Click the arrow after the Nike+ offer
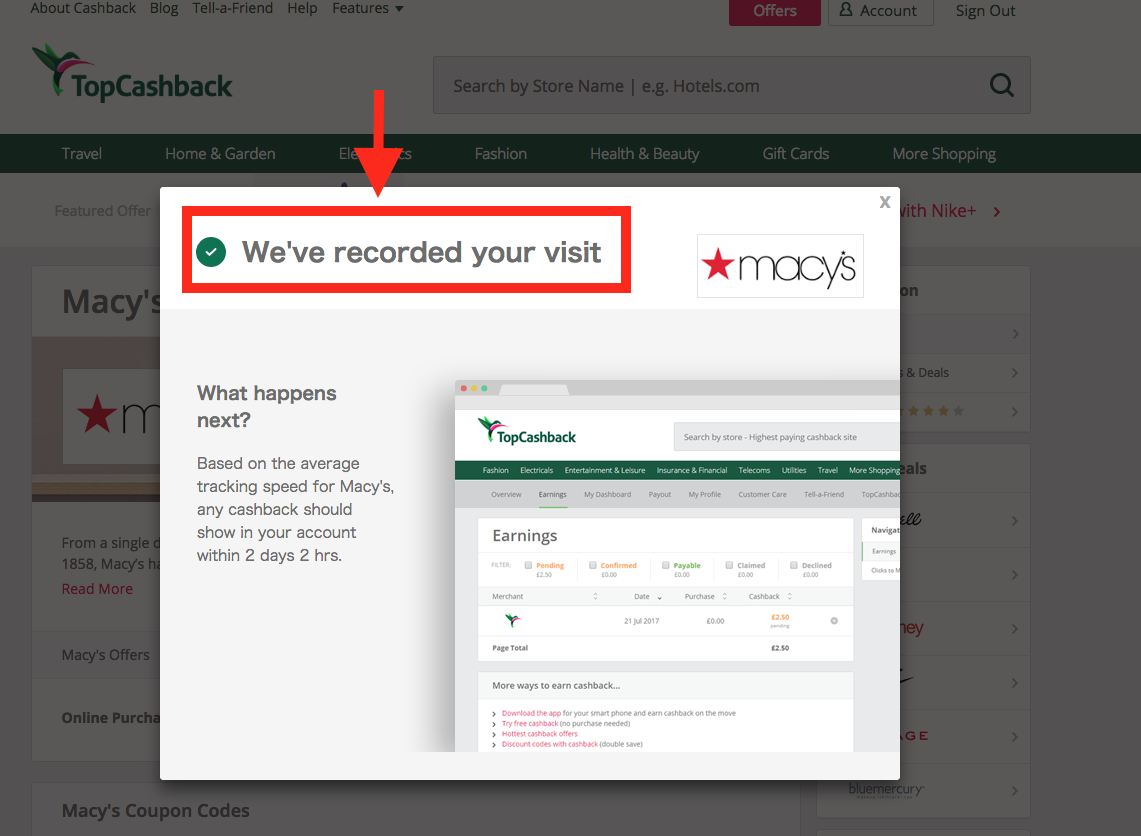This screenshot has height=836, width=1141. coord(997,212)
